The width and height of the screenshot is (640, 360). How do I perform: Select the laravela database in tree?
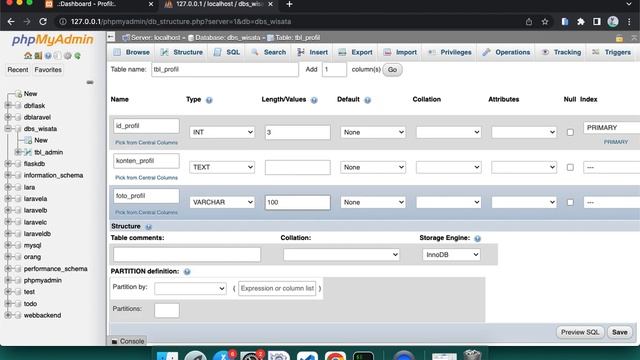(x=35, y=199)
